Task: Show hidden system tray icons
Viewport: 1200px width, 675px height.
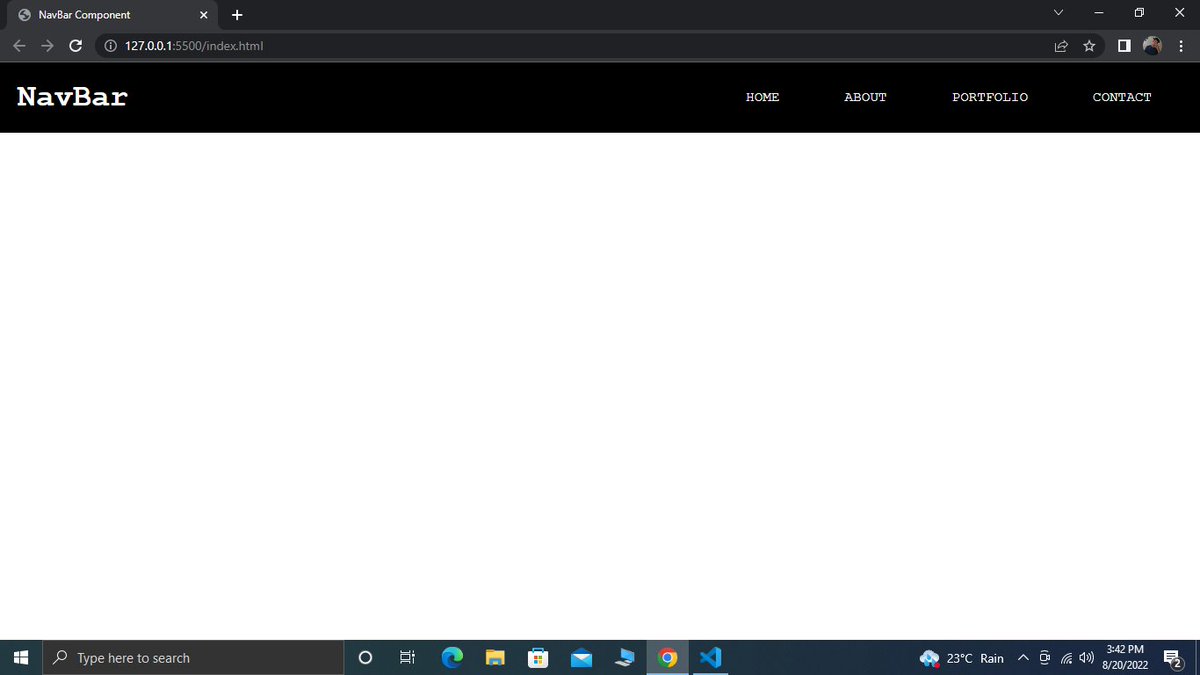Action: tap(1023, 658)
